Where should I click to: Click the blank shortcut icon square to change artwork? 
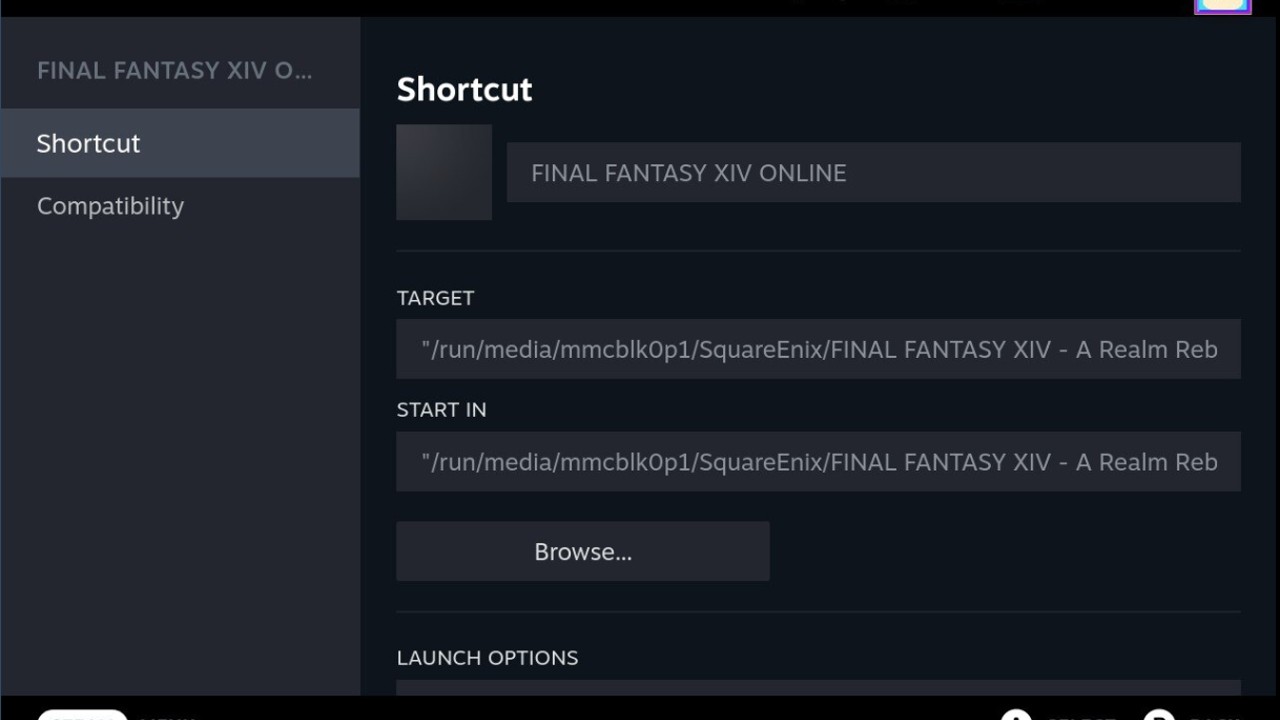444,171
